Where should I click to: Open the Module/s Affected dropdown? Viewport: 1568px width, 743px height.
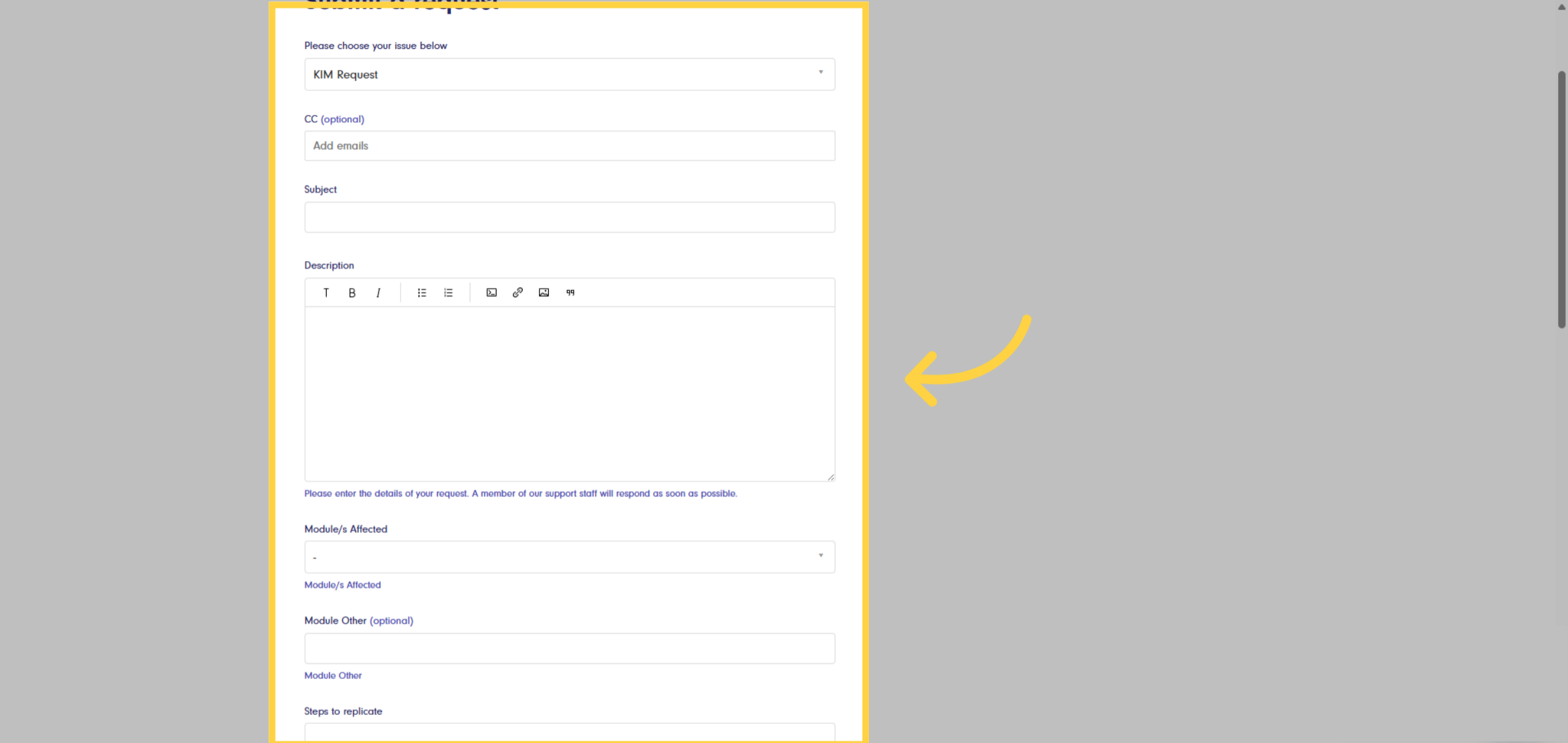[570, 557]
